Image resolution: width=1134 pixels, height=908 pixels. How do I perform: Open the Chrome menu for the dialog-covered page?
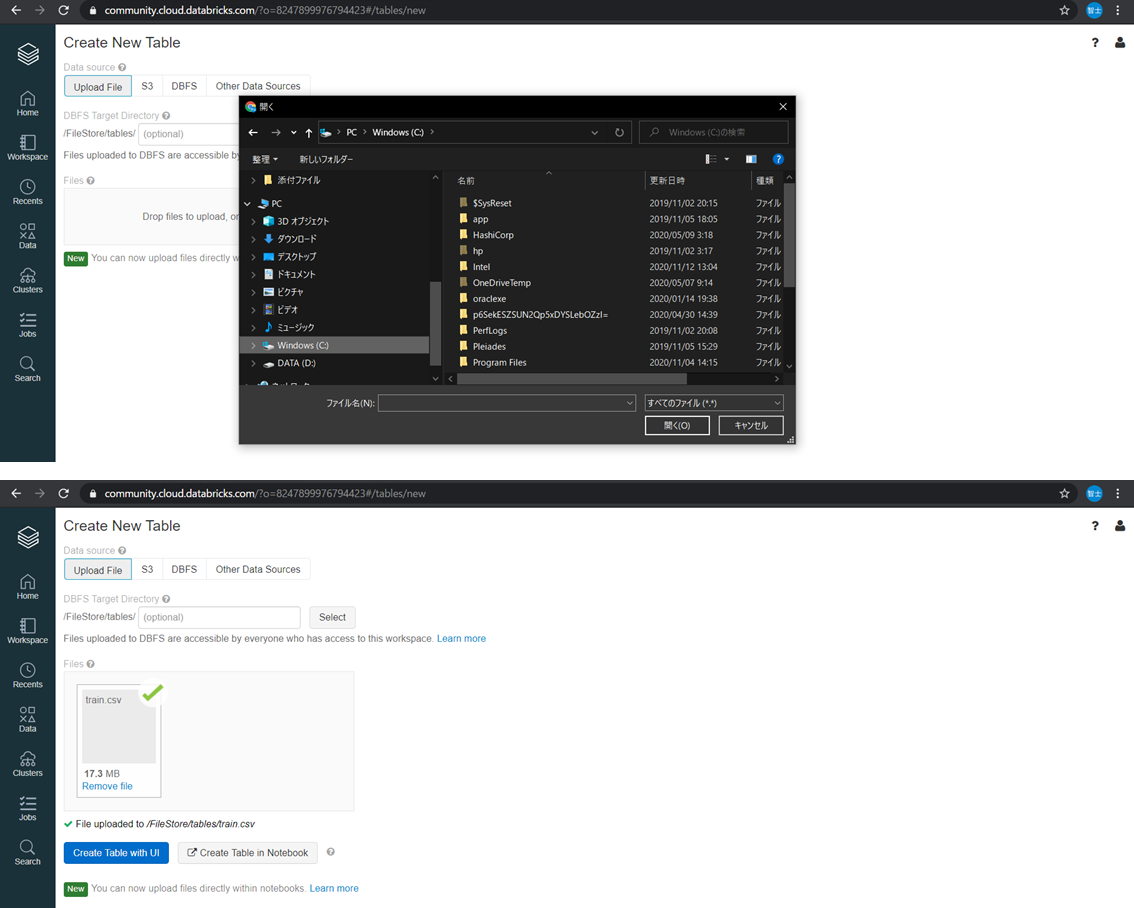pos(1117,10)
